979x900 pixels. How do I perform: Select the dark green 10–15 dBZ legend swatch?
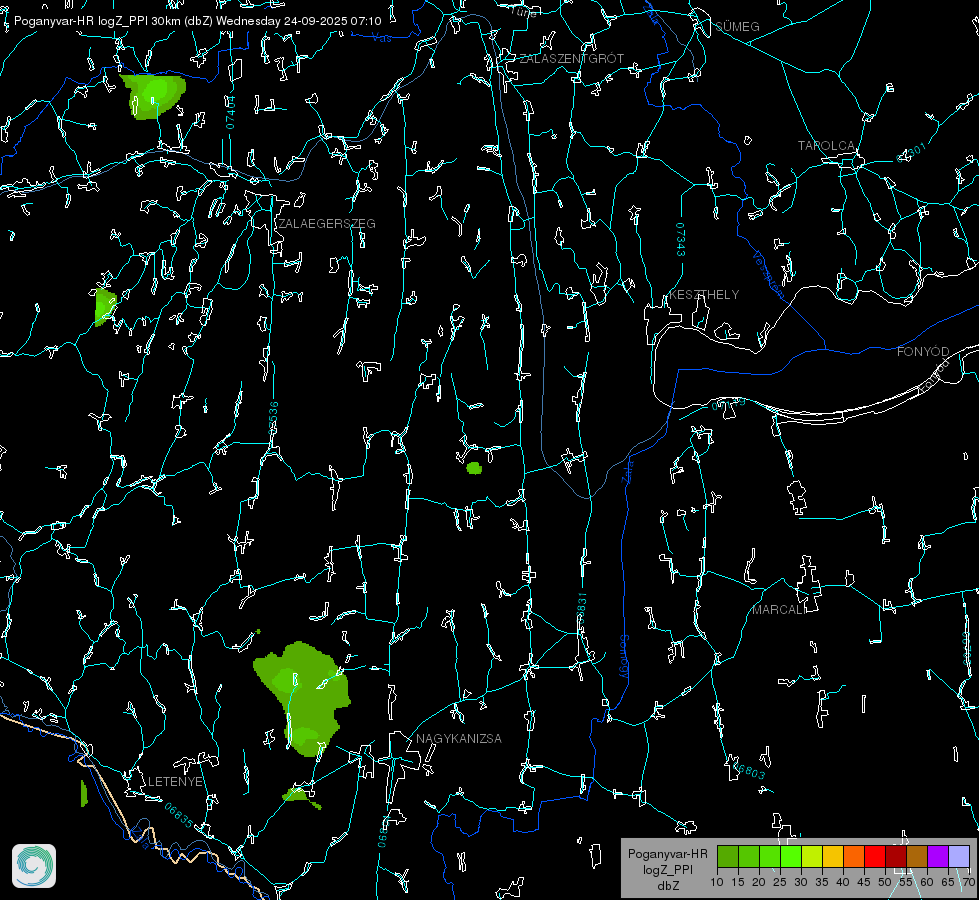coord(728,856)
